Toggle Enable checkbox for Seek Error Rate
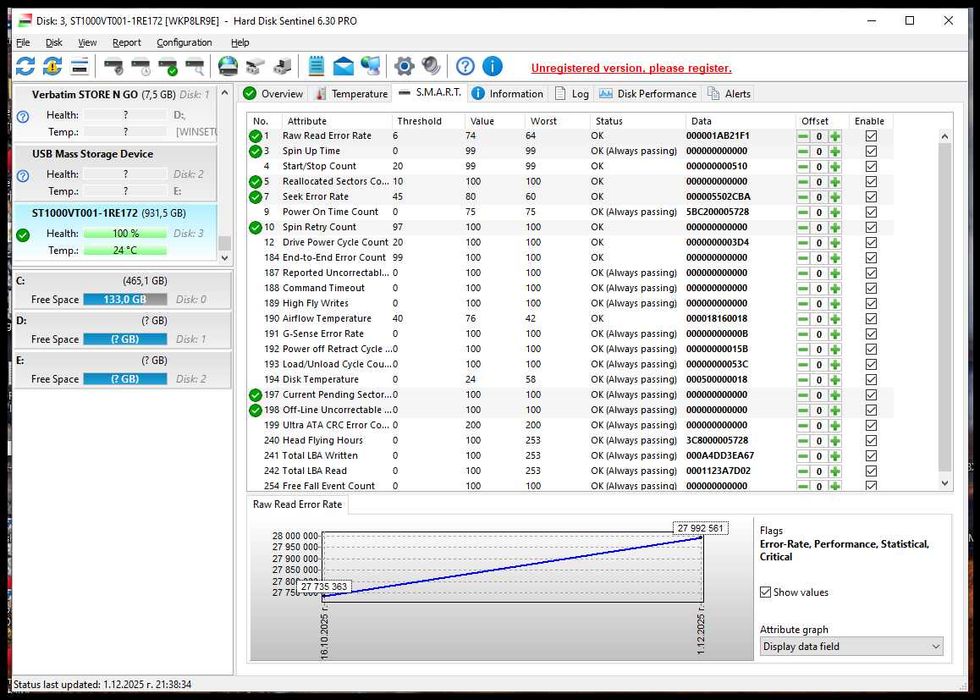The image size is (980, 700). pos(871,197)
